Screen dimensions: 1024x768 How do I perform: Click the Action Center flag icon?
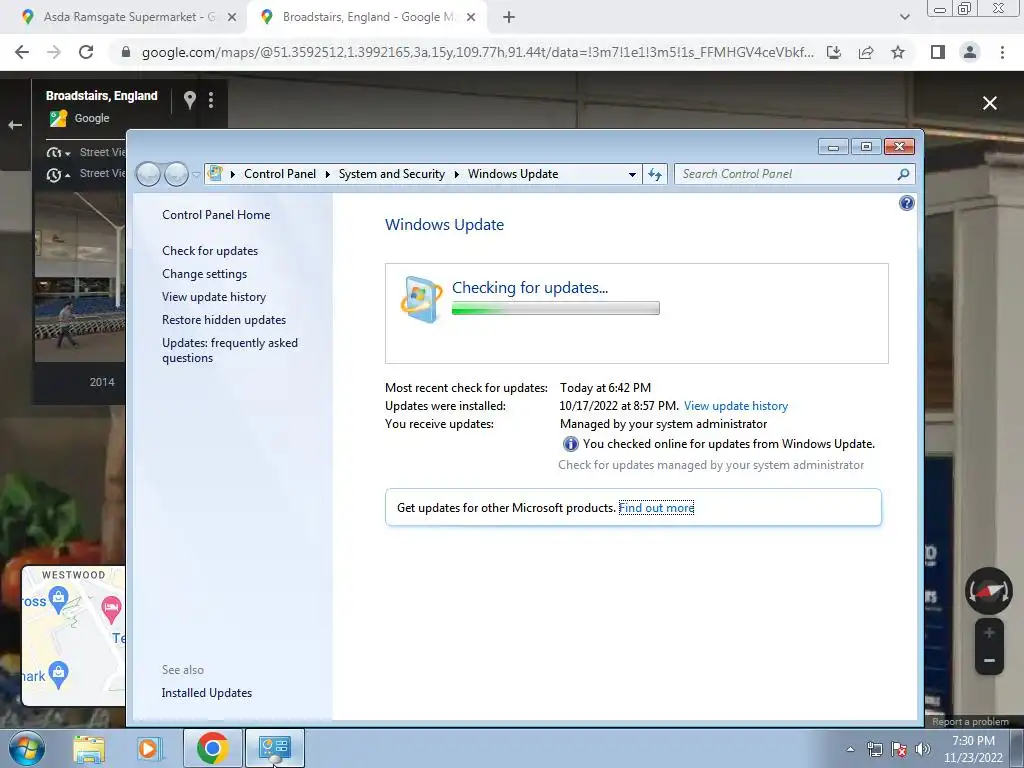pos(899,749)
